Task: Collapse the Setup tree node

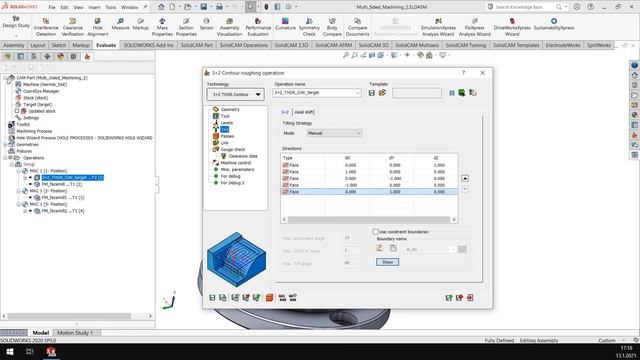Action: point(12,164)
